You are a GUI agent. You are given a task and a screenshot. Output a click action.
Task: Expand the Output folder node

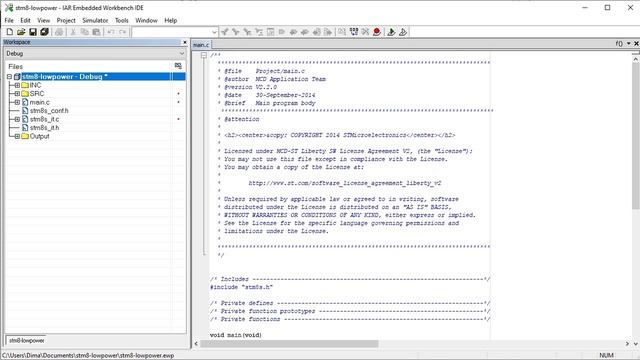17,136
